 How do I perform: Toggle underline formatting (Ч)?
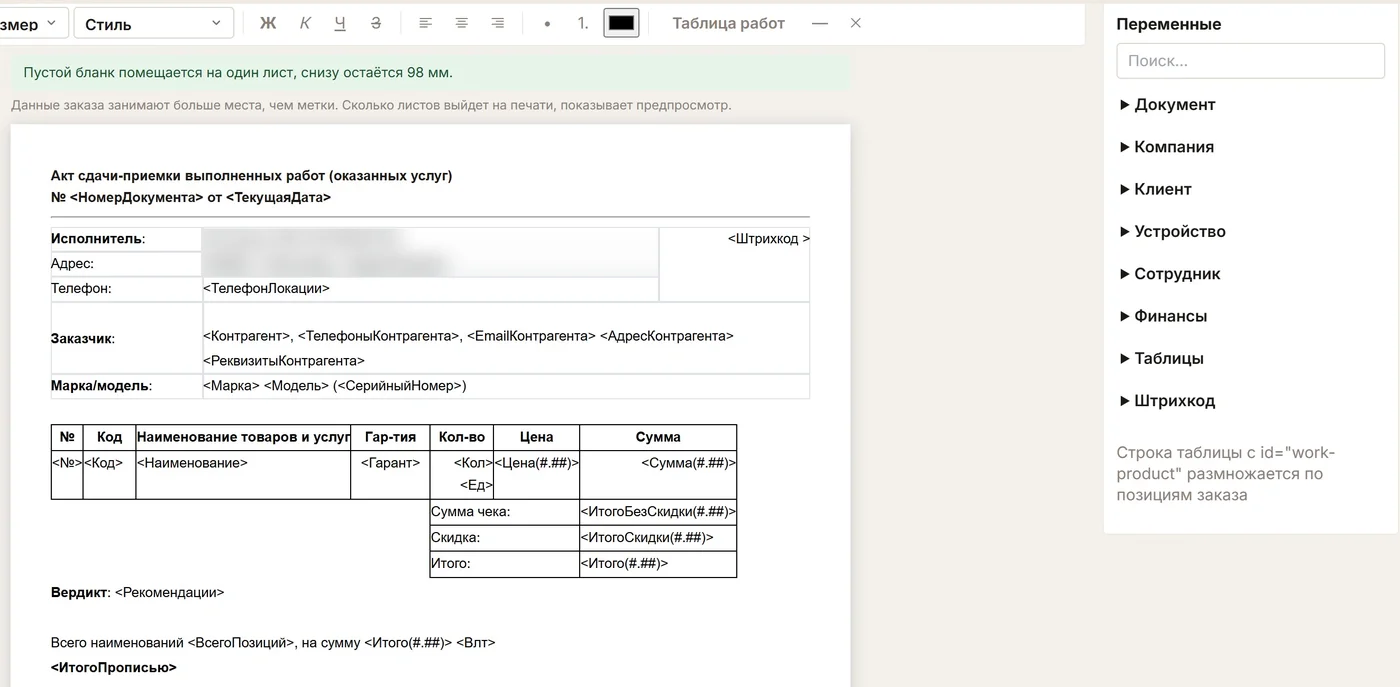340,23
